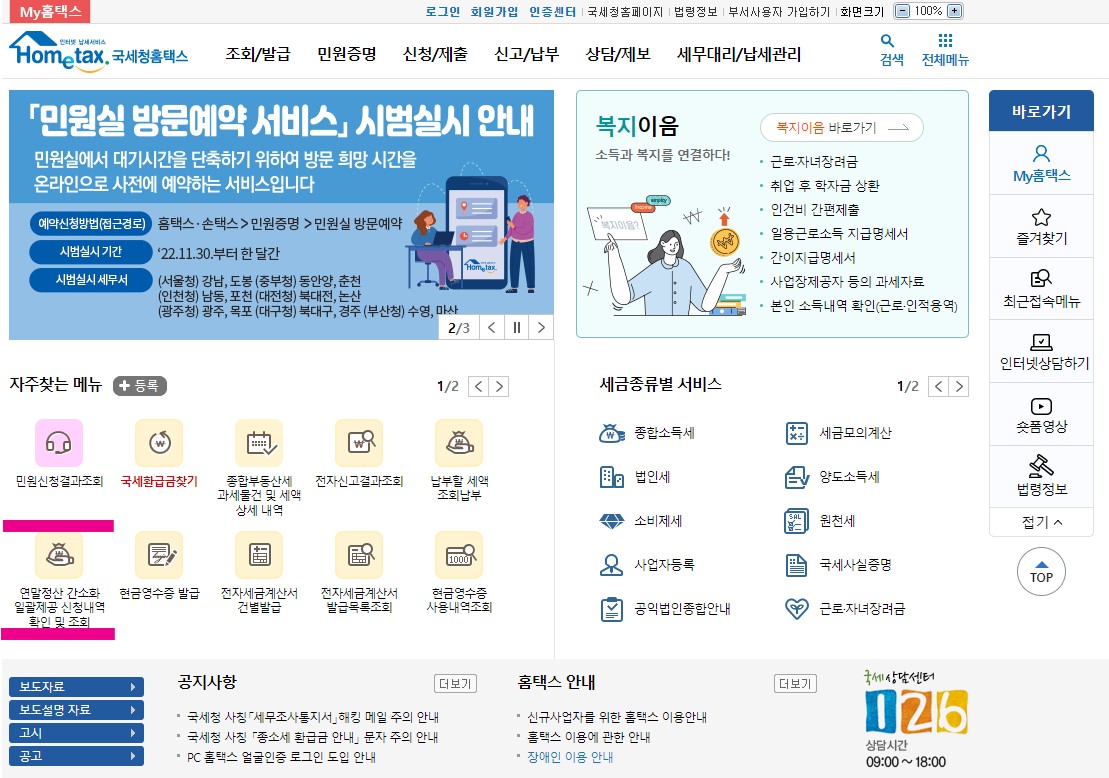Show the previous banner slide
This screenshot has height=778, width=1109.
coord(492,327)
